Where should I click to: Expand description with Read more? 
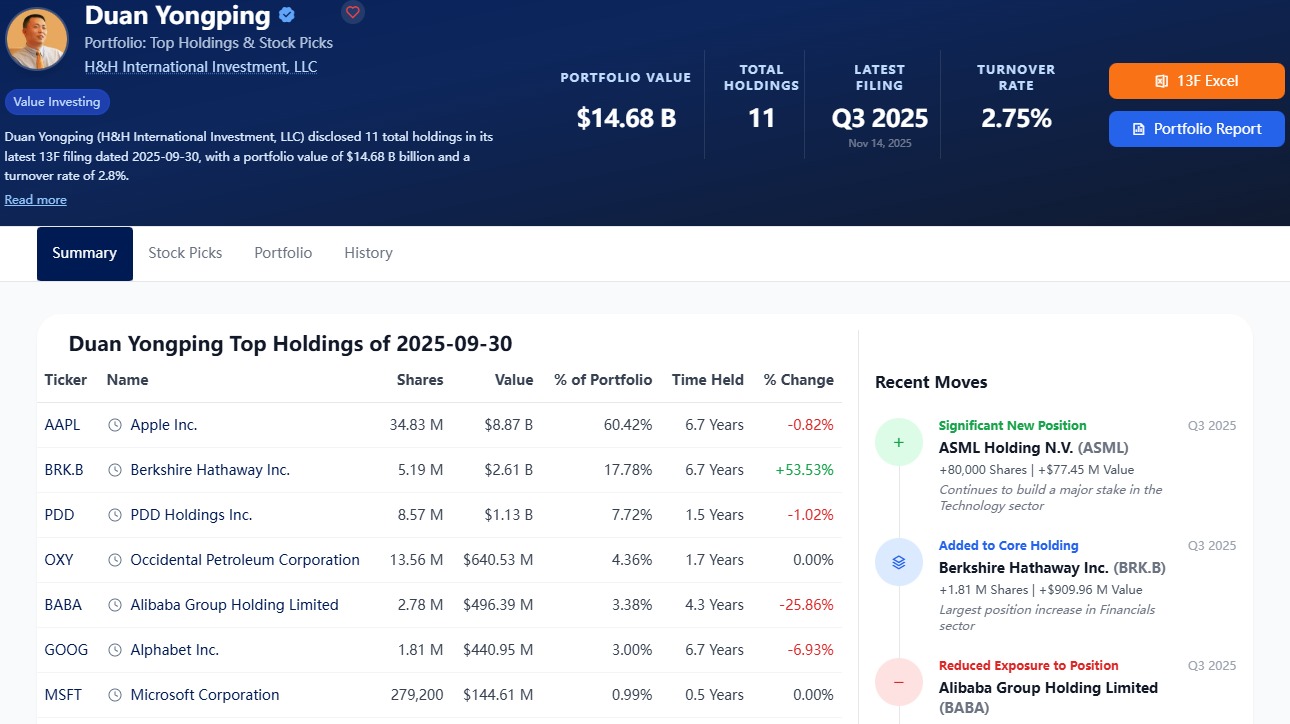coord(36,200)
